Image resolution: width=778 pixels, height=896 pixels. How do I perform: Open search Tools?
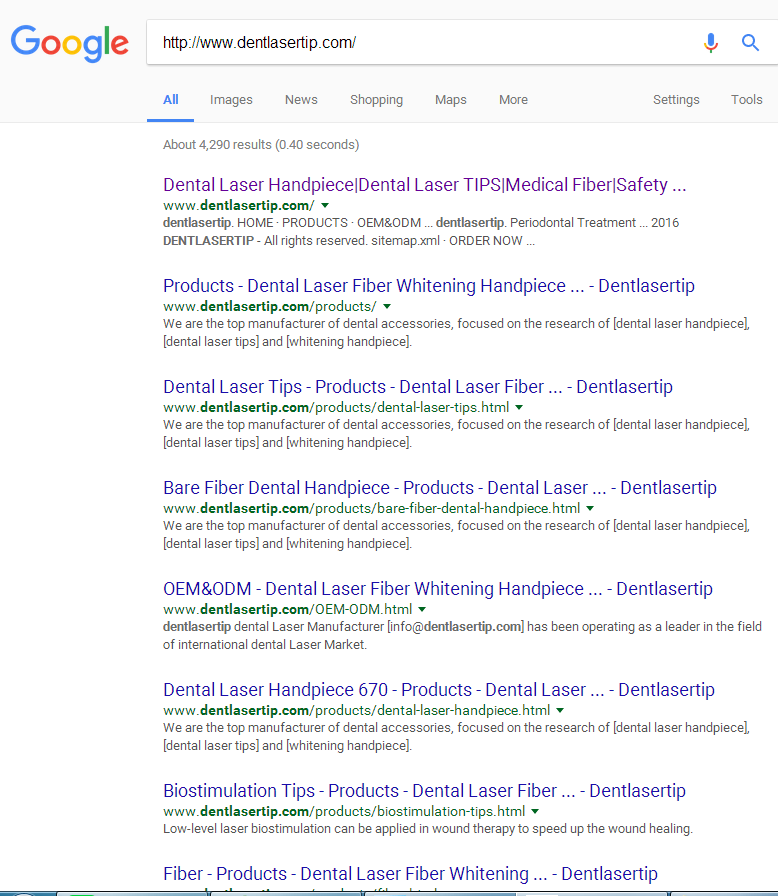(747, 100)
